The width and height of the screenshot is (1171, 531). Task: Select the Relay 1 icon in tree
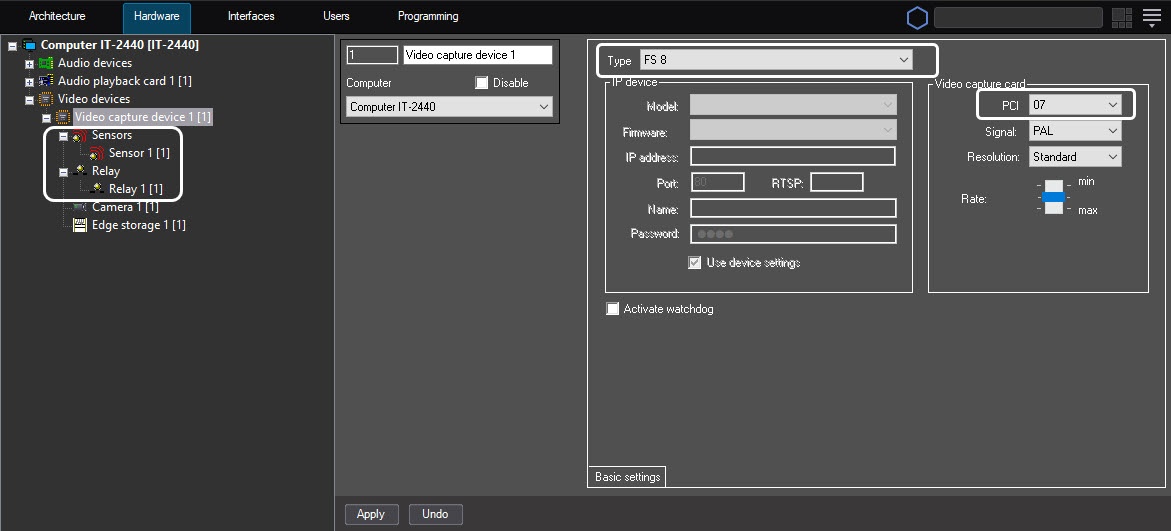point(97,189)
